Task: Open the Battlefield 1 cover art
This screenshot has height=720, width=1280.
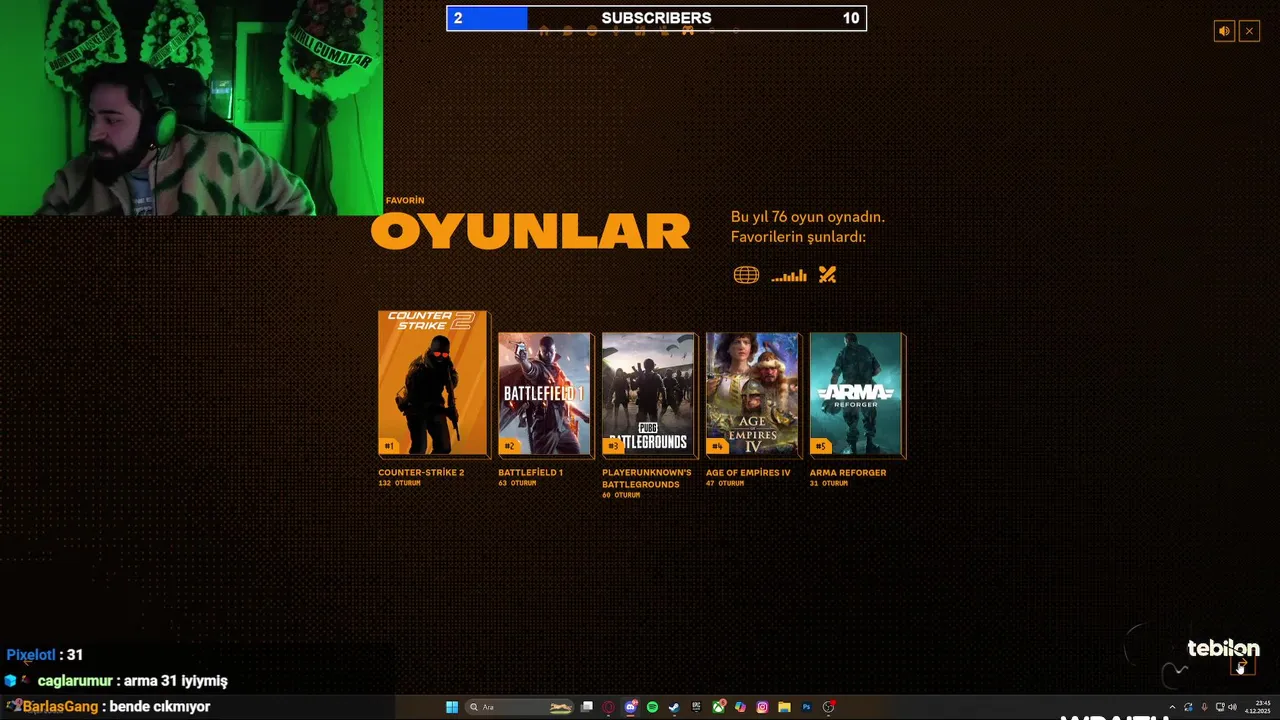Action: 544,394
